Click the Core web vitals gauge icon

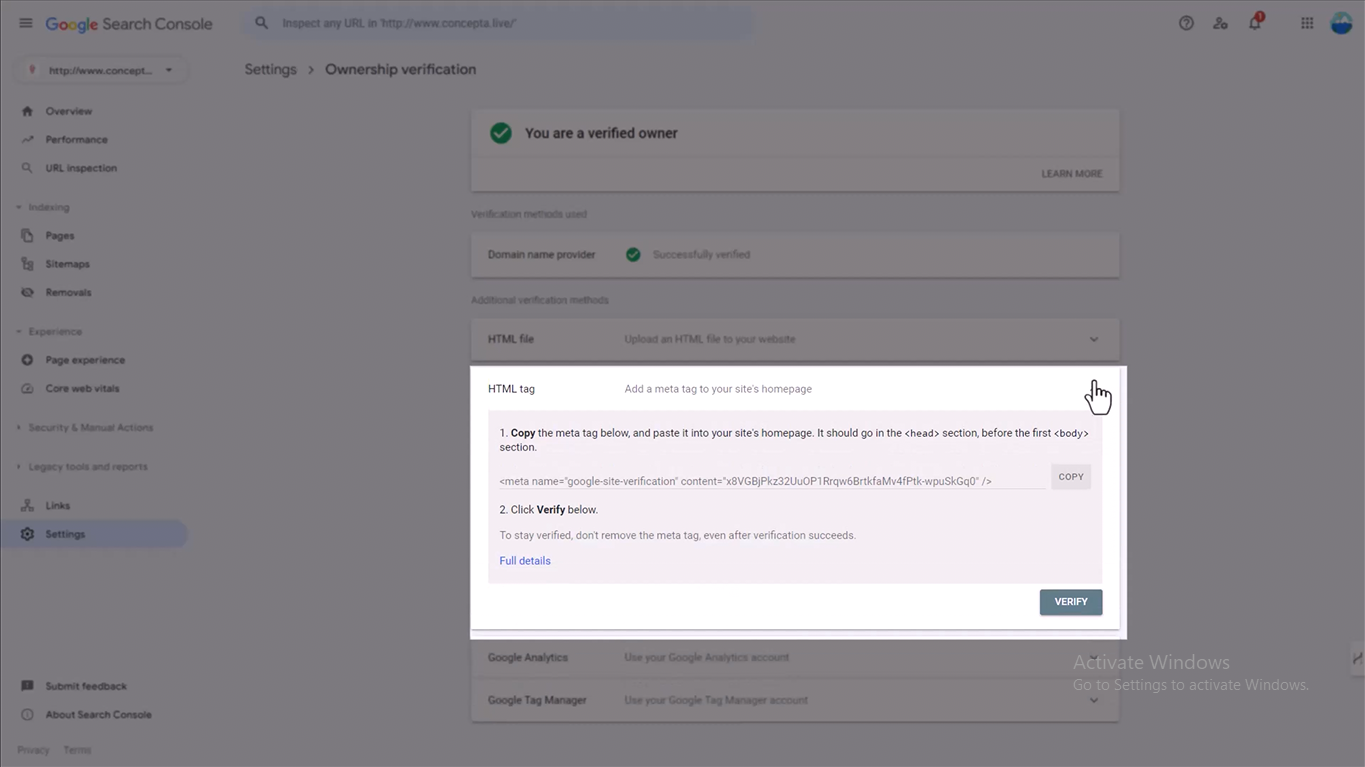click(x=27, y=388)
